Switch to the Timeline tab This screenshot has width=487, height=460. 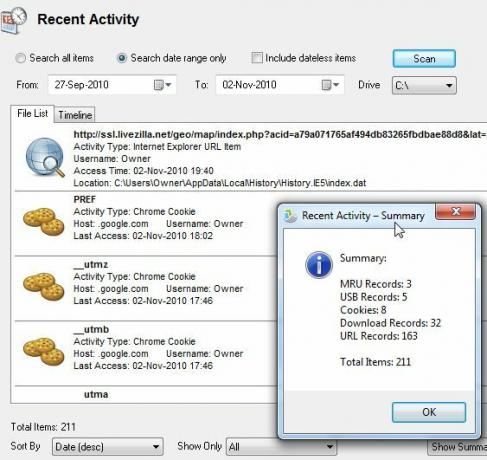click(x=75, y=115)
